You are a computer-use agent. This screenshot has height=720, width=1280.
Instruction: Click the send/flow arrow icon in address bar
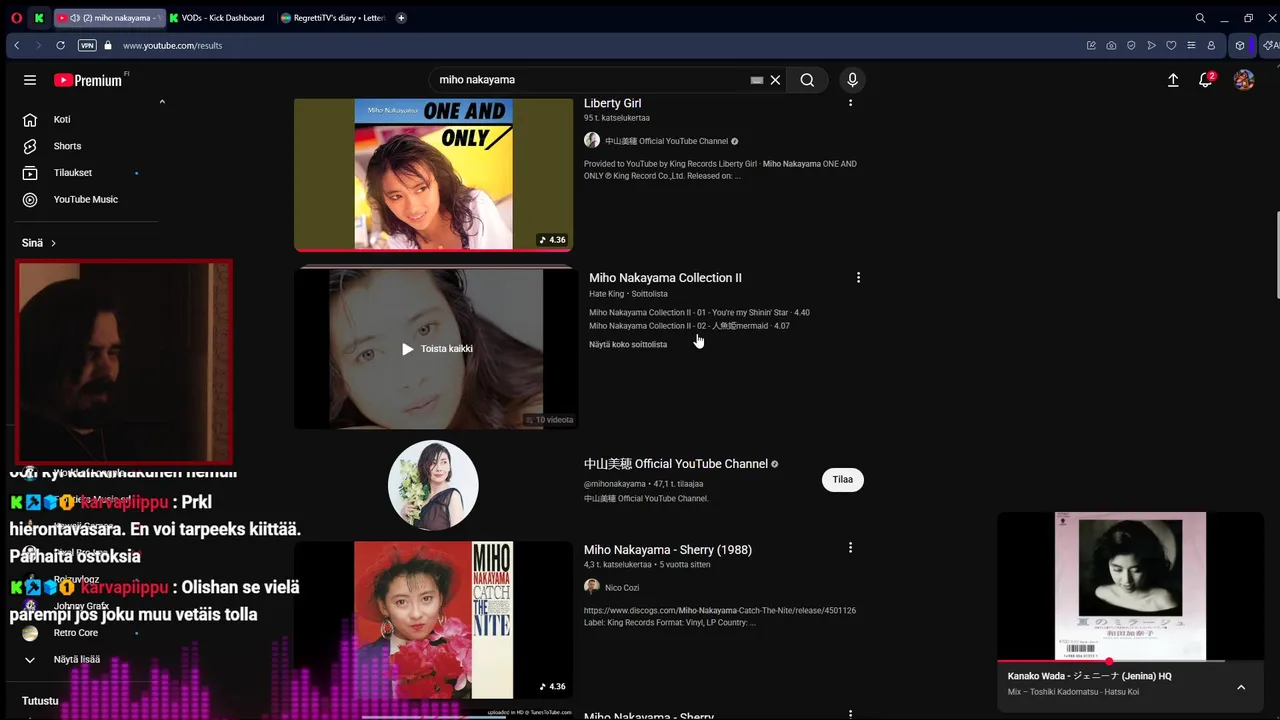click(x=1151, y=45)
